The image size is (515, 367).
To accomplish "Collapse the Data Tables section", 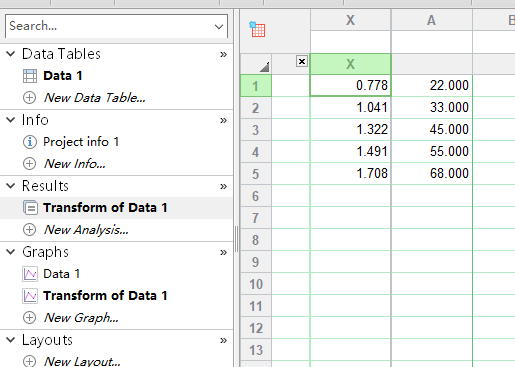I will coord(11,54).
